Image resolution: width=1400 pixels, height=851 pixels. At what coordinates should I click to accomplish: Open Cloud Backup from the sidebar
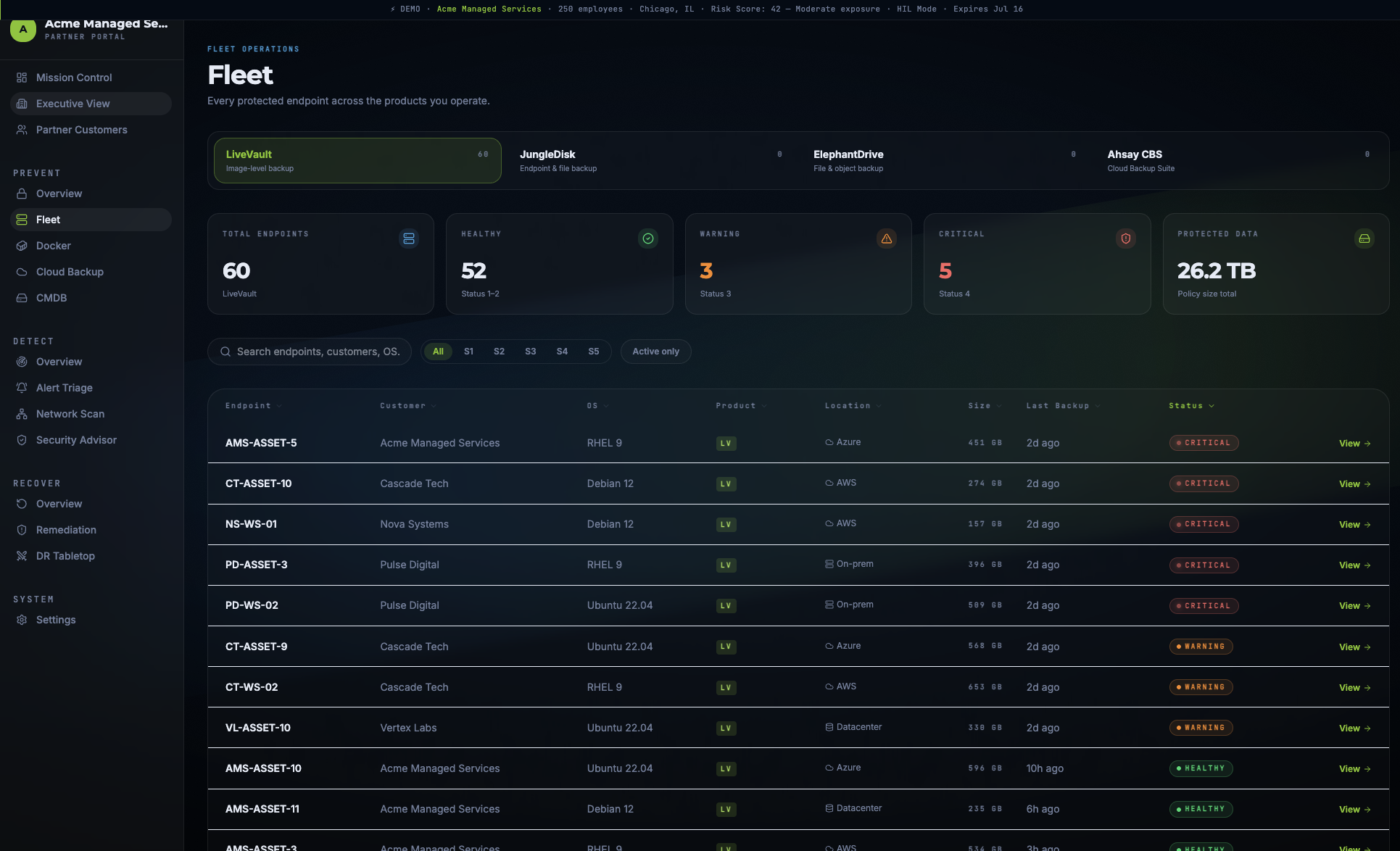(x=91, y=272)
